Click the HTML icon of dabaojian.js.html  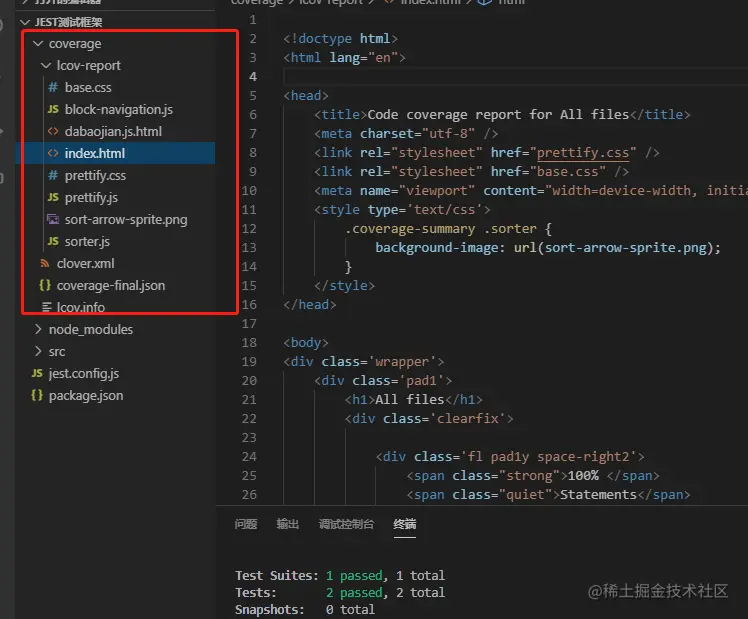tap(53, 131)
